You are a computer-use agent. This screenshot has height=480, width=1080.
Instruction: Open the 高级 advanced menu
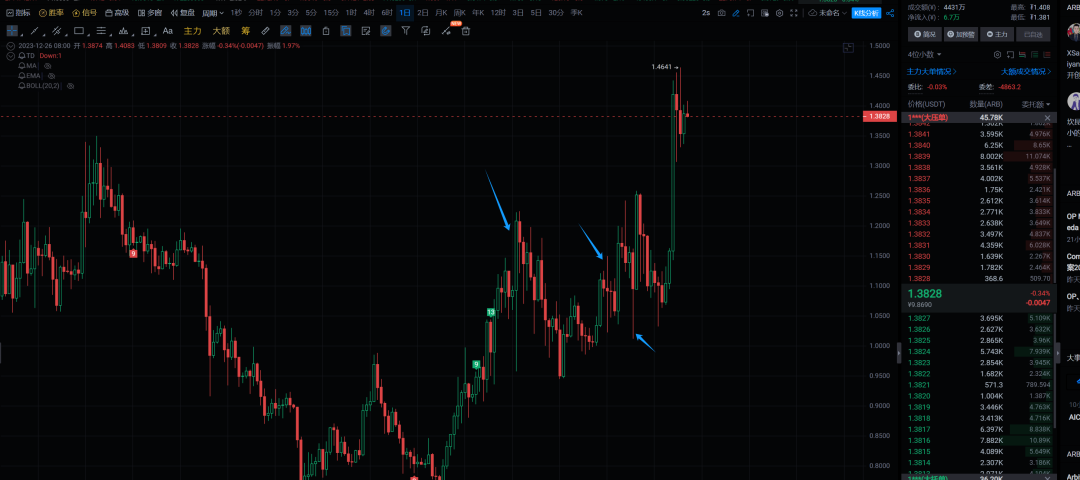[x=117, y=13]
